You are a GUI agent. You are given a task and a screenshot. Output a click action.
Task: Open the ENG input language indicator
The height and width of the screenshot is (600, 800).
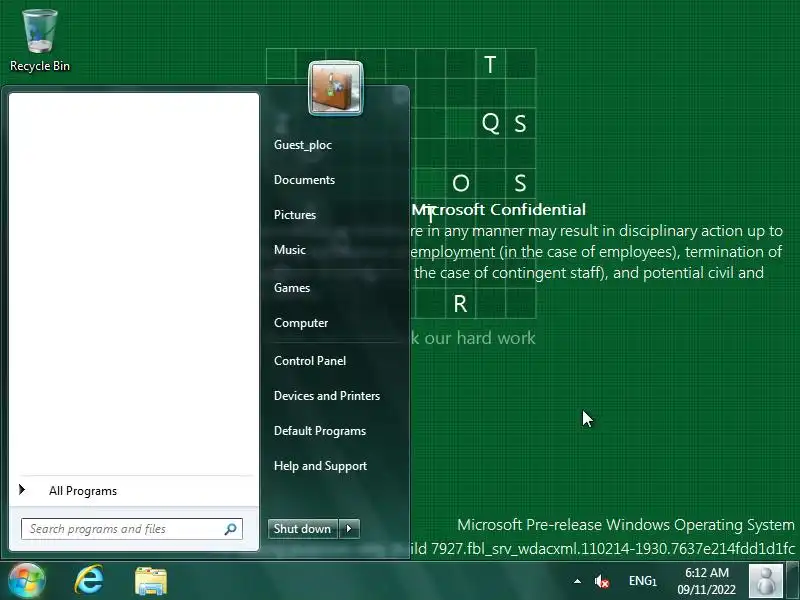[x=642, y=581]
